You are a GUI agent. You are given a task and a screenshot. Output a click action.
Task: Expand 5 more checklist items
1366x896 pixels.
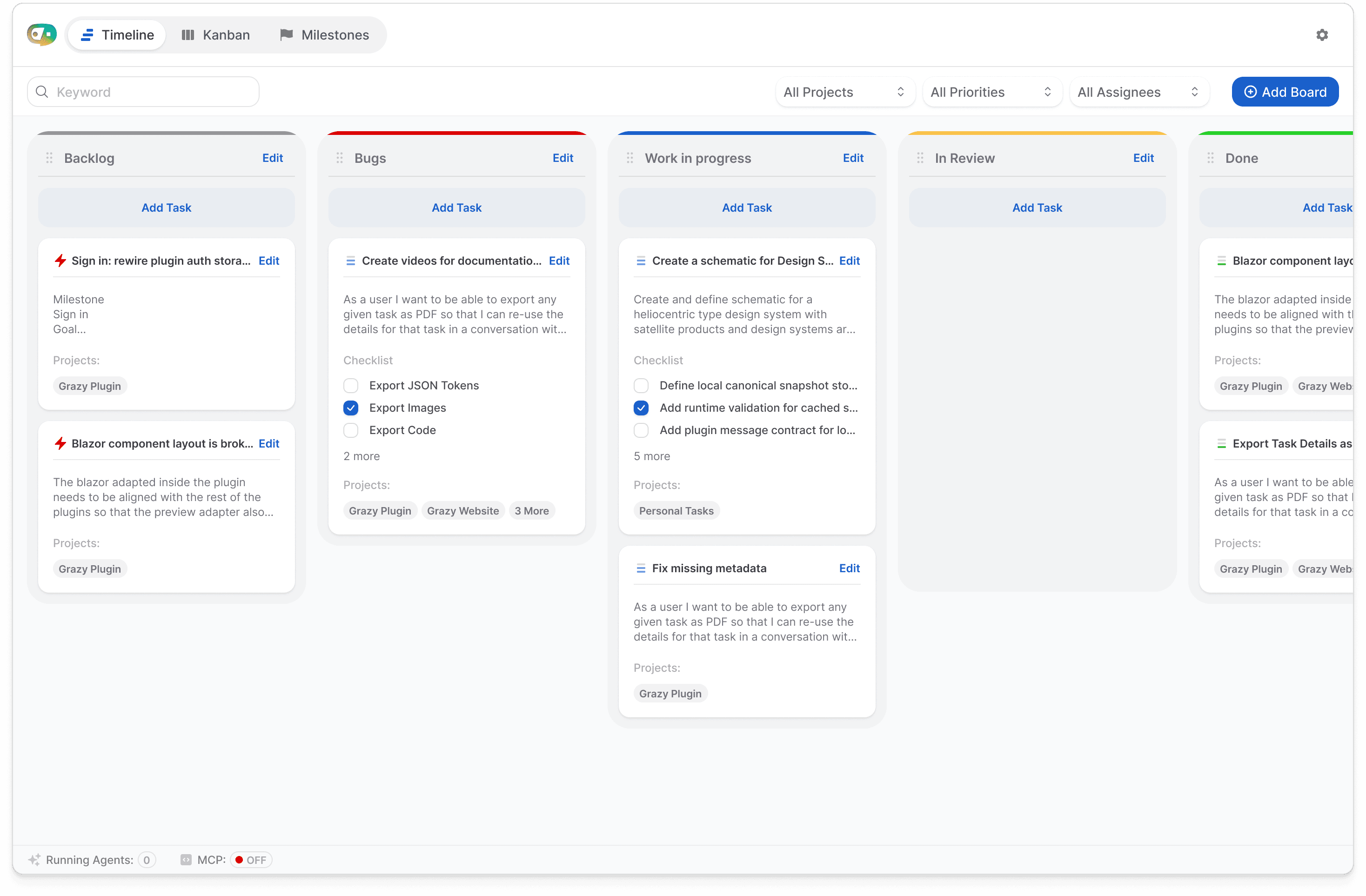(652, 456)
